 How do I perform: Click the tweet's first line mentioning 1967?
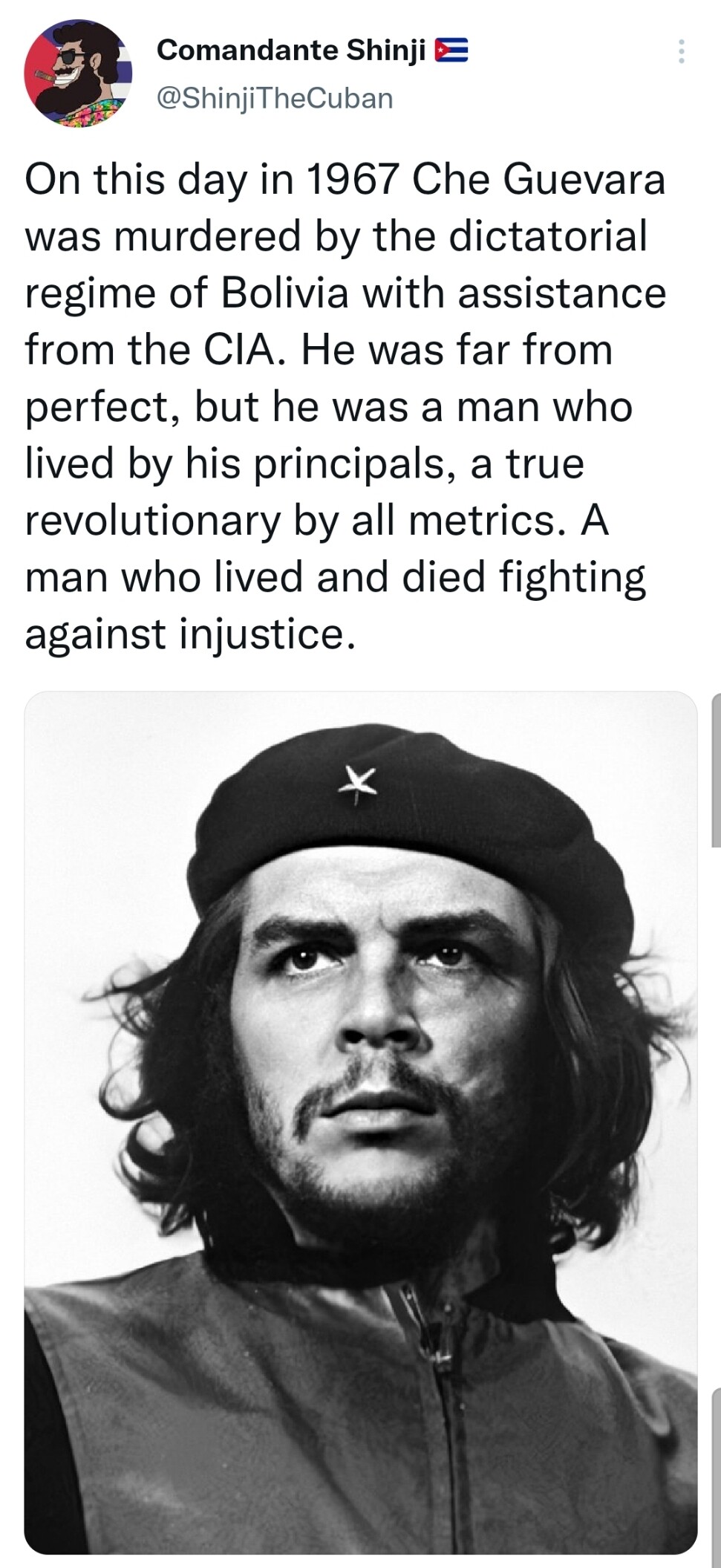(x=345, y=180)
